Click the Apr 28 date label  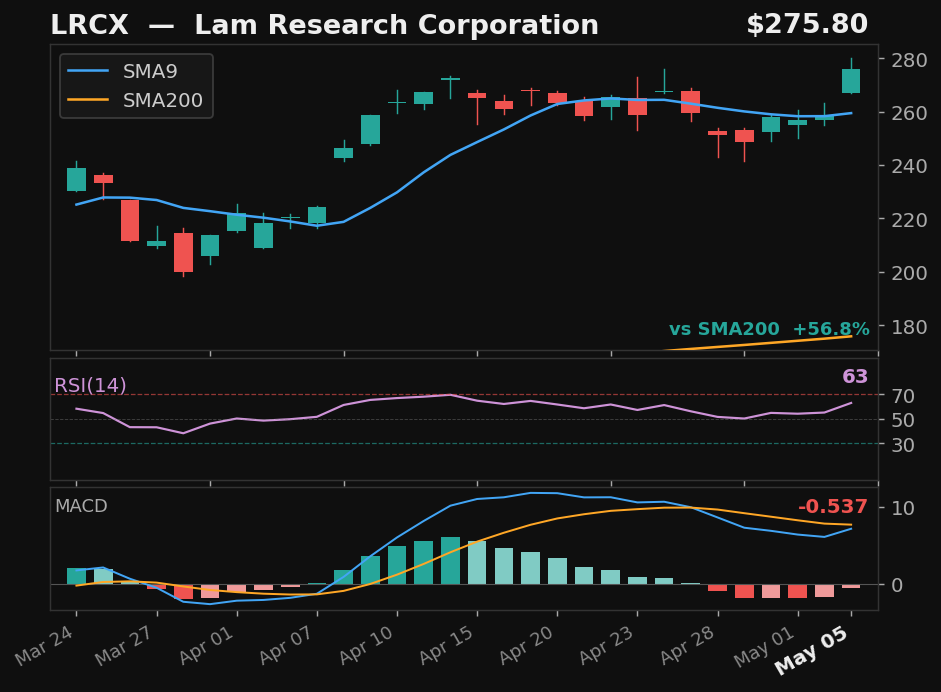(x=688, y=645)
